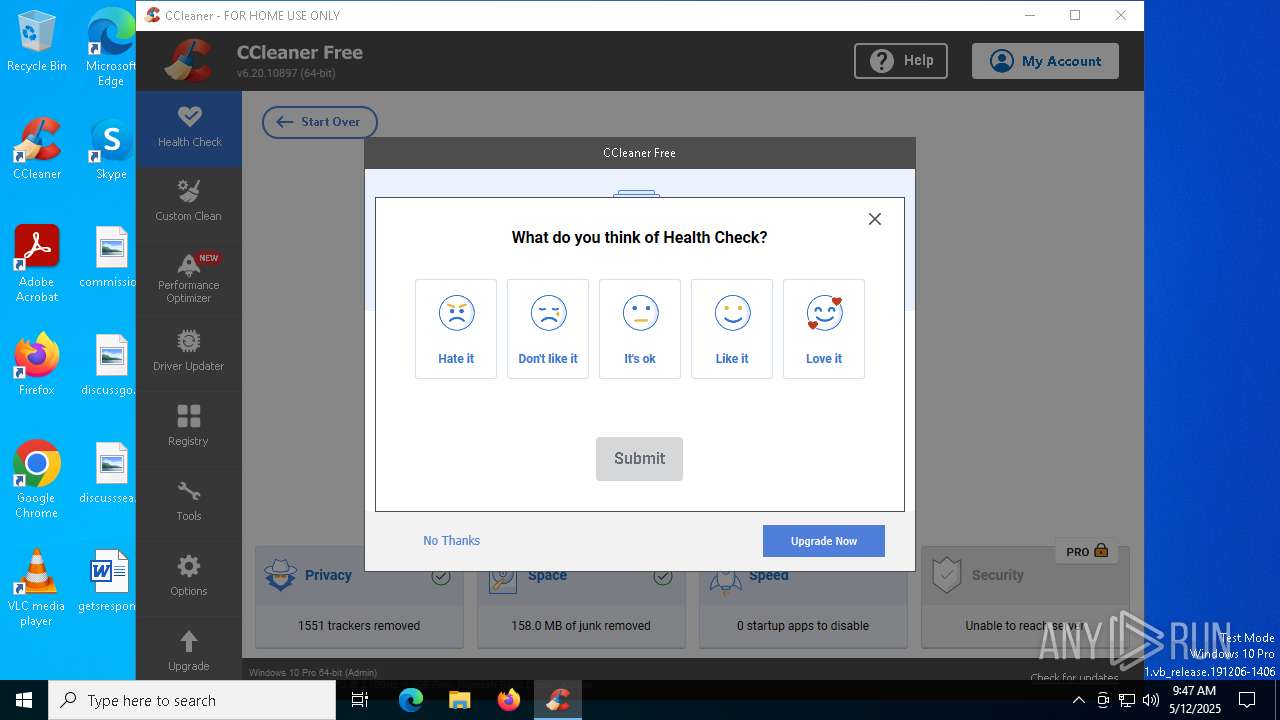The width and height of the screenshot is (1280, 720).
Task: Submit the Health Check feedback
Action: pyautogui.click(x=639, y=459)
